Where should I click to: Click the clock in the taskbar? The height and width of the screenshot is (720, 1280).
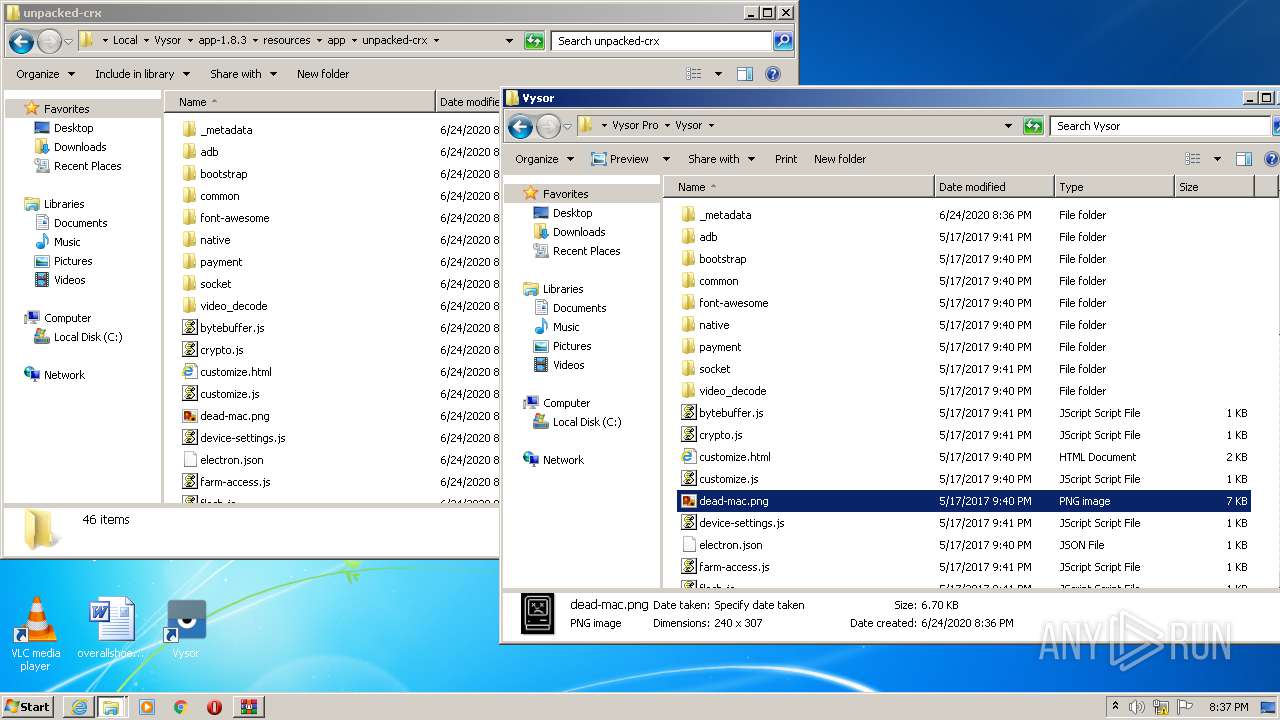1228,707
